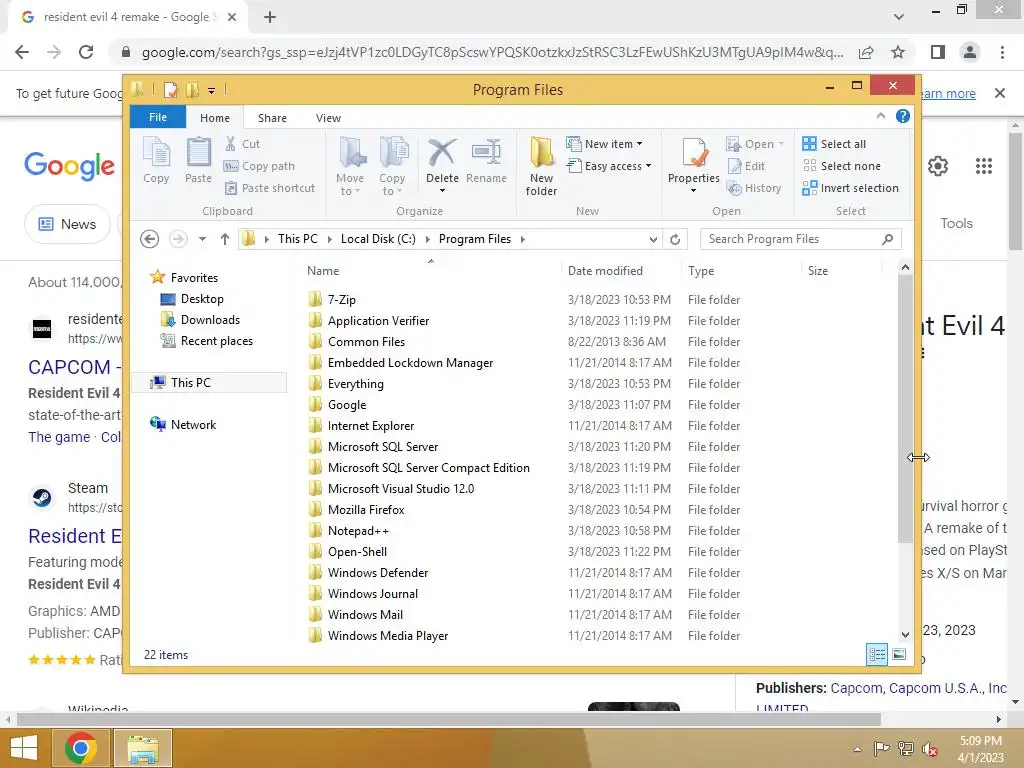This screenshot has height=768, width=1024.
Task: Select the News filter in Google
Action: pyautogui.click(x=68, y=224)
